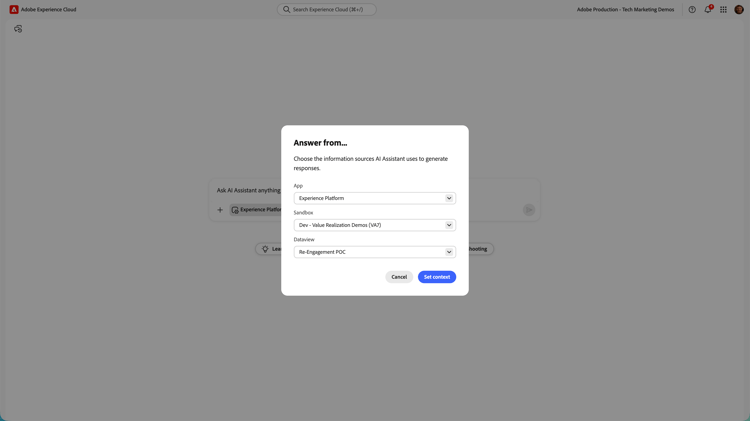Click the search magnifier icon
750x421 pixels.
click(x=286, y=10)
